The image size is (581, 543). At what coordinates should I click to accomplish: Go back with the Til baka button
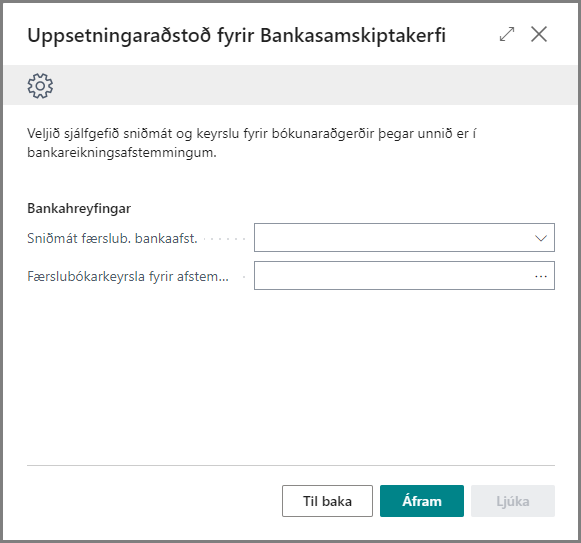point(327,501)
